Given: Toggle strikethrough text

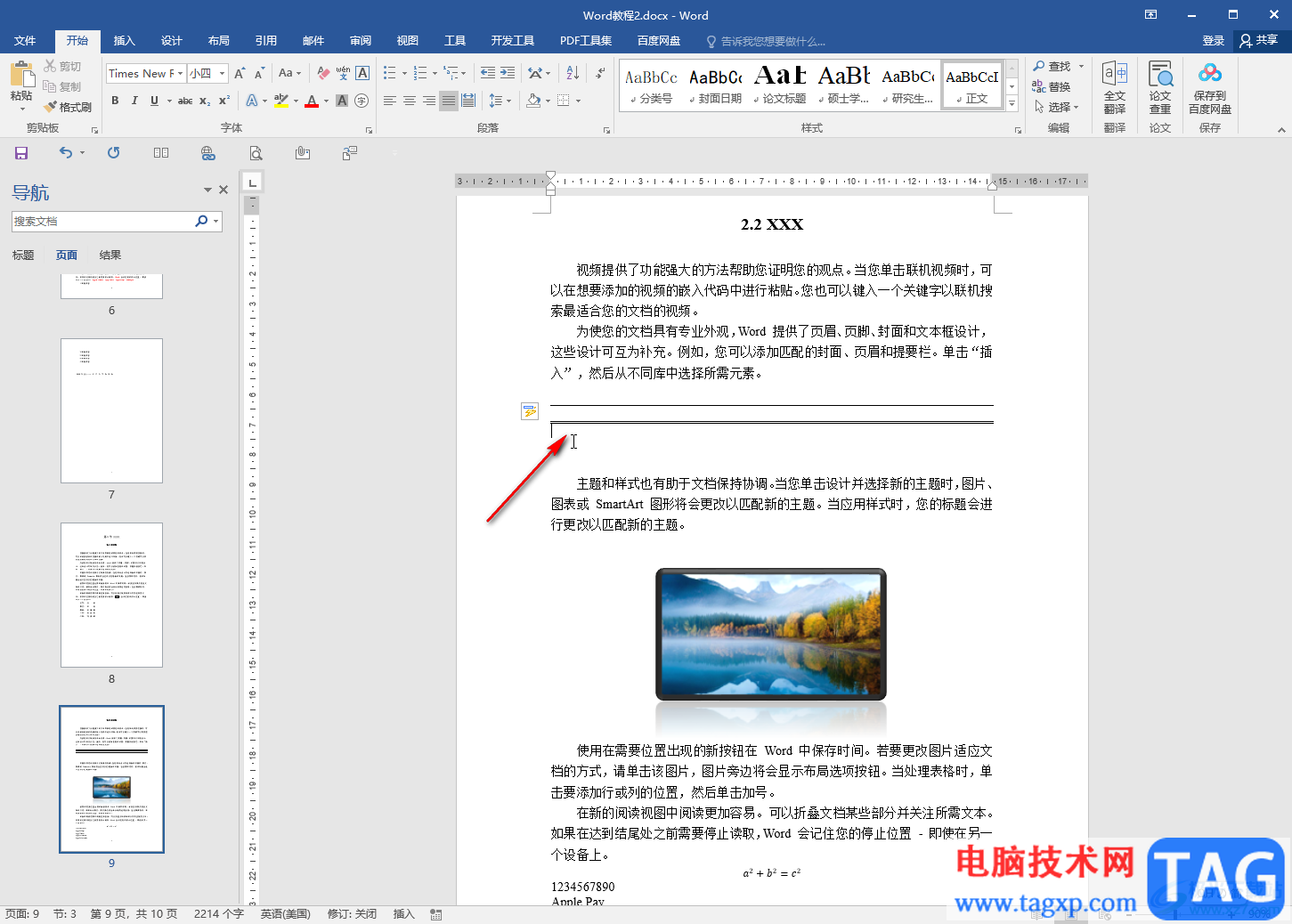Looking at the screenshot, I should click(x=185, y=101).
